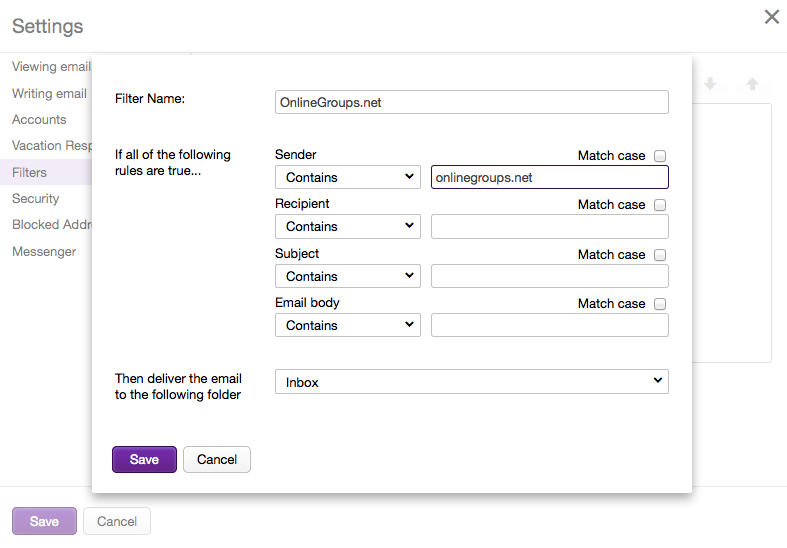Open the Sender condition Contains dropdown
787x548 pixels.
coord(347,177)
